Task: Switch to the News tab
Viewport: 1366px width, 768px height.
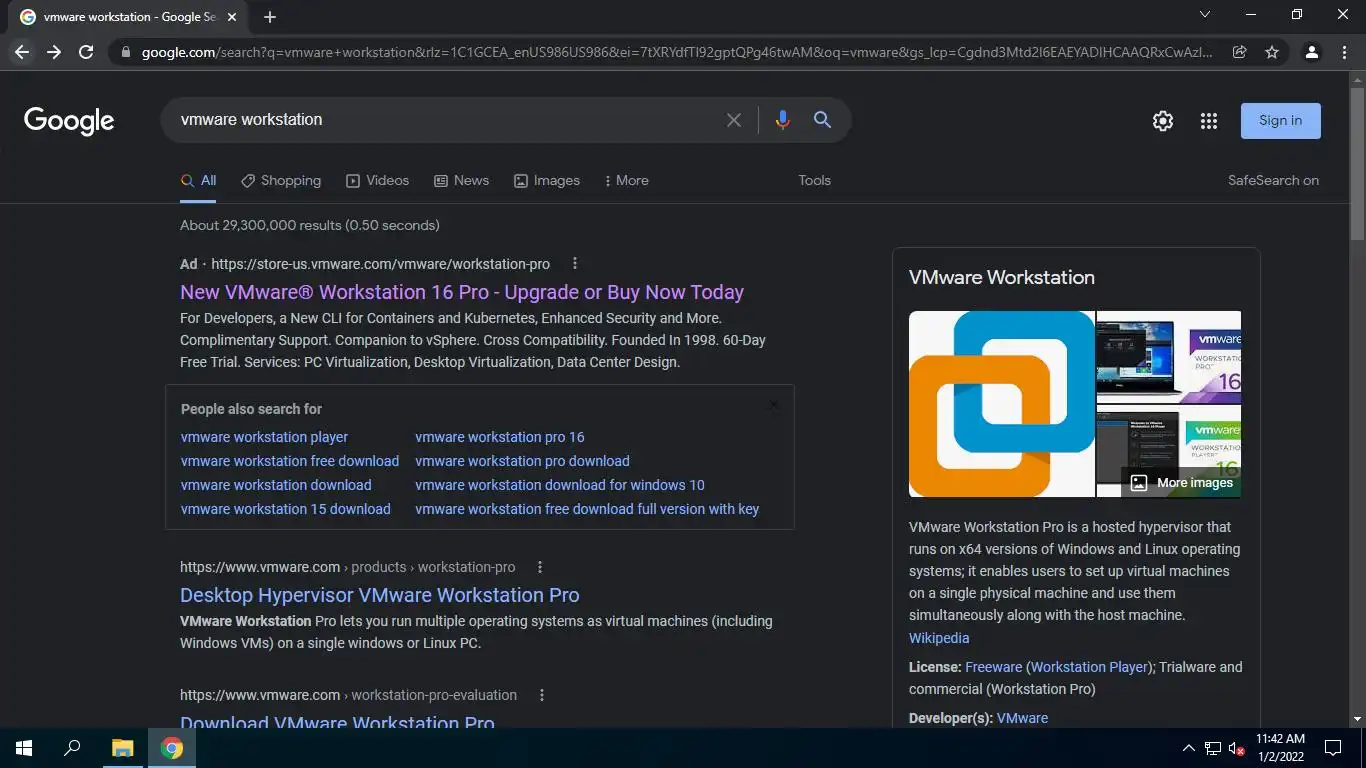Action: click(x=461, y=180)
